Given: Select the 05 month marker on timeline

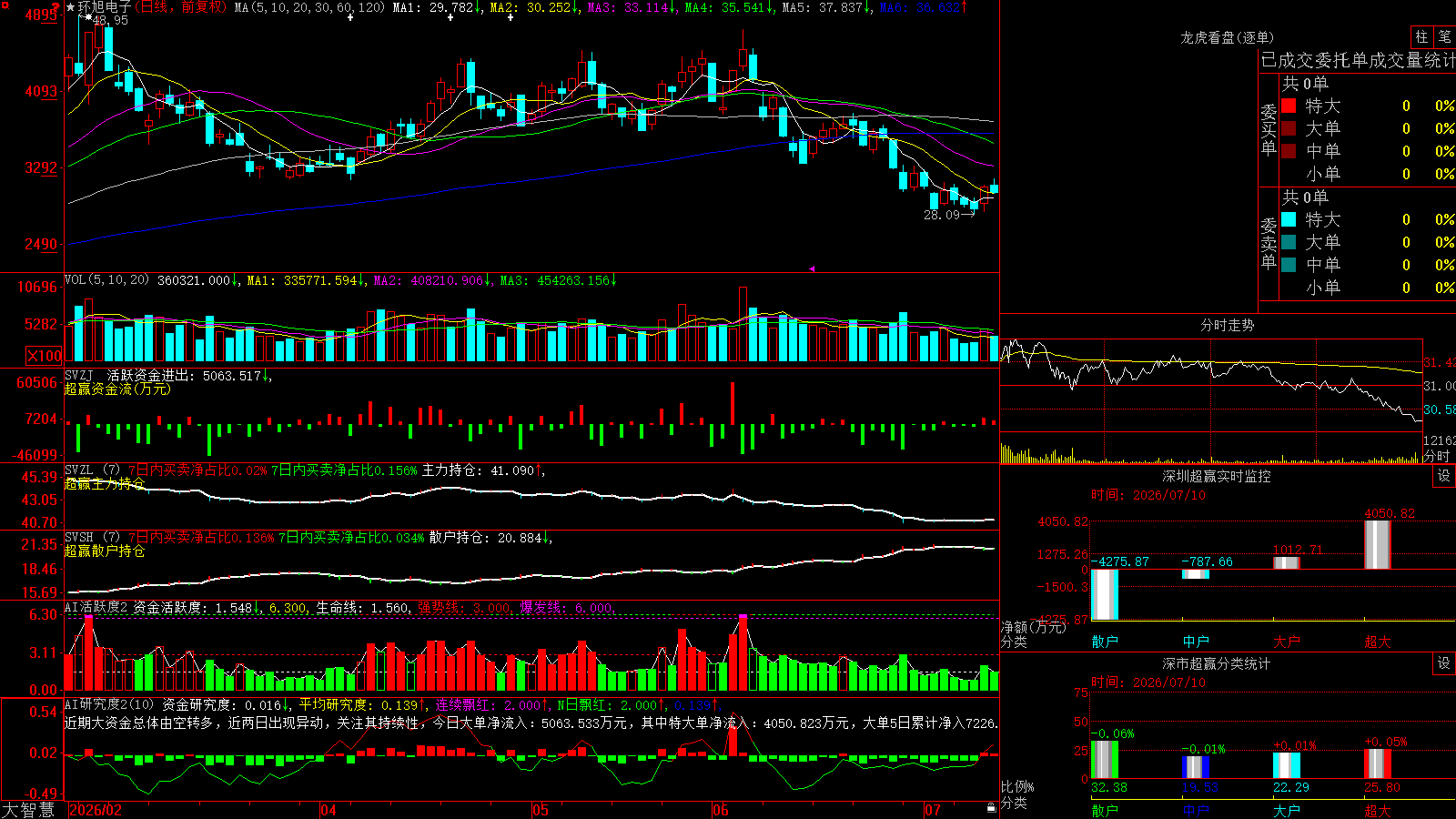Looking at the screenshot, I should [541, 810].
